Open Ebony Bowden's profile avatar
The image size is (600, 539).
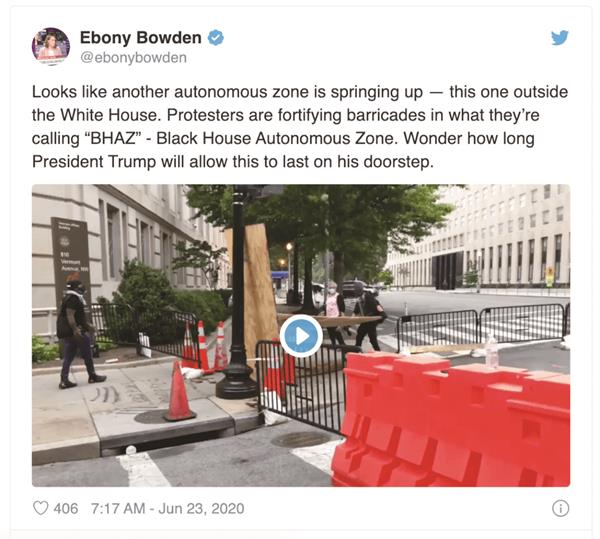(x=51, y=46)
